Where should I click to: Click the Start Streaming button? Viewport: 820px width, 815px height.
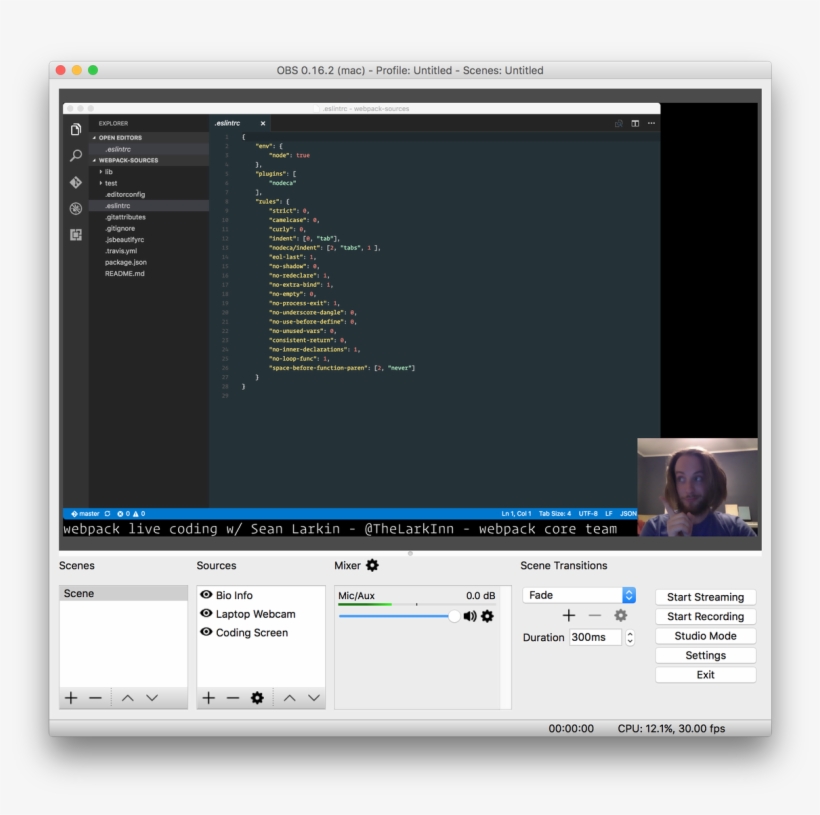click(x=705, y=597)
